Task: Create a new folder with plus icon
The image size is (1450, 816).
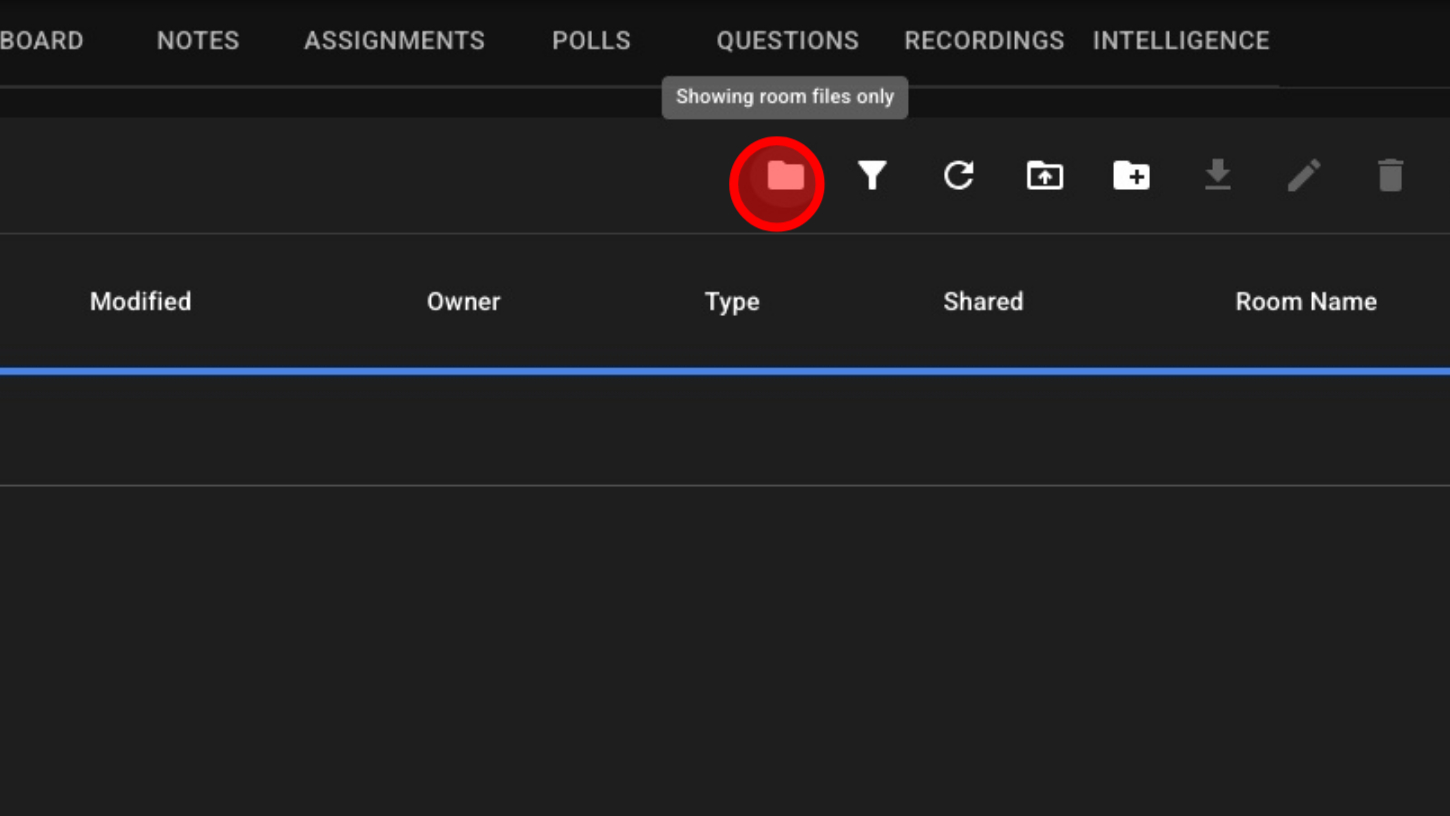Action: [x=1131, y=176]
